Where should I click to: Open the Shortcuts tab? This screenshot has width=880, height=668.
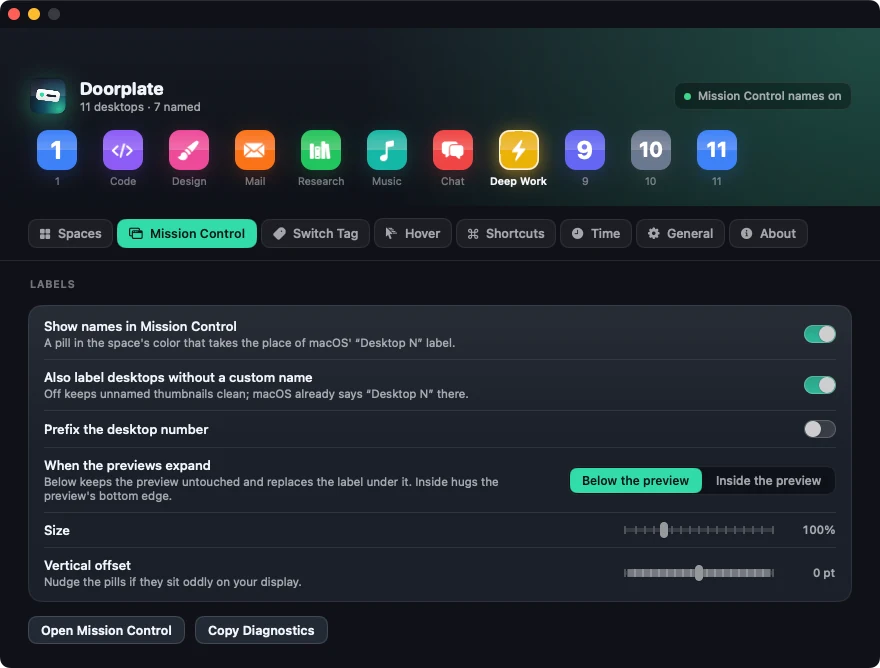click(506, 234)
